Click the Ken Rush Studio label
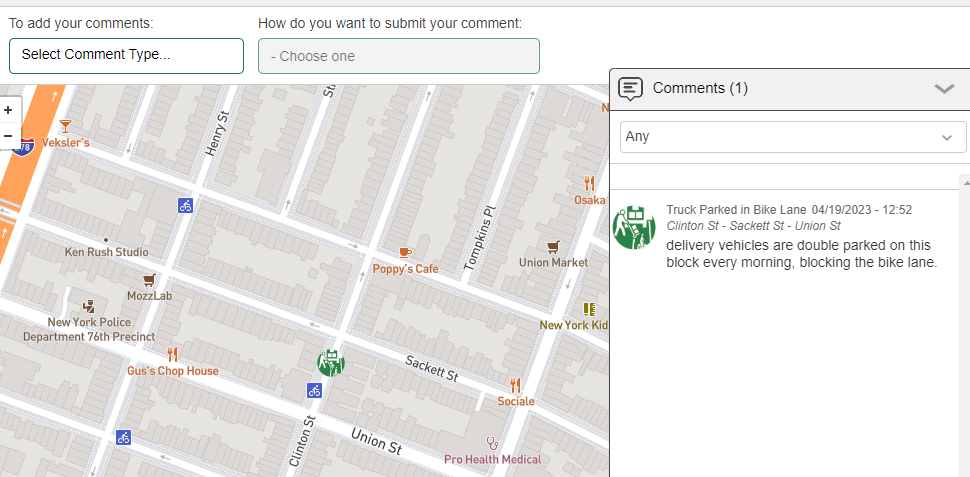The image size is (970, 477). (x=106, y=252)
